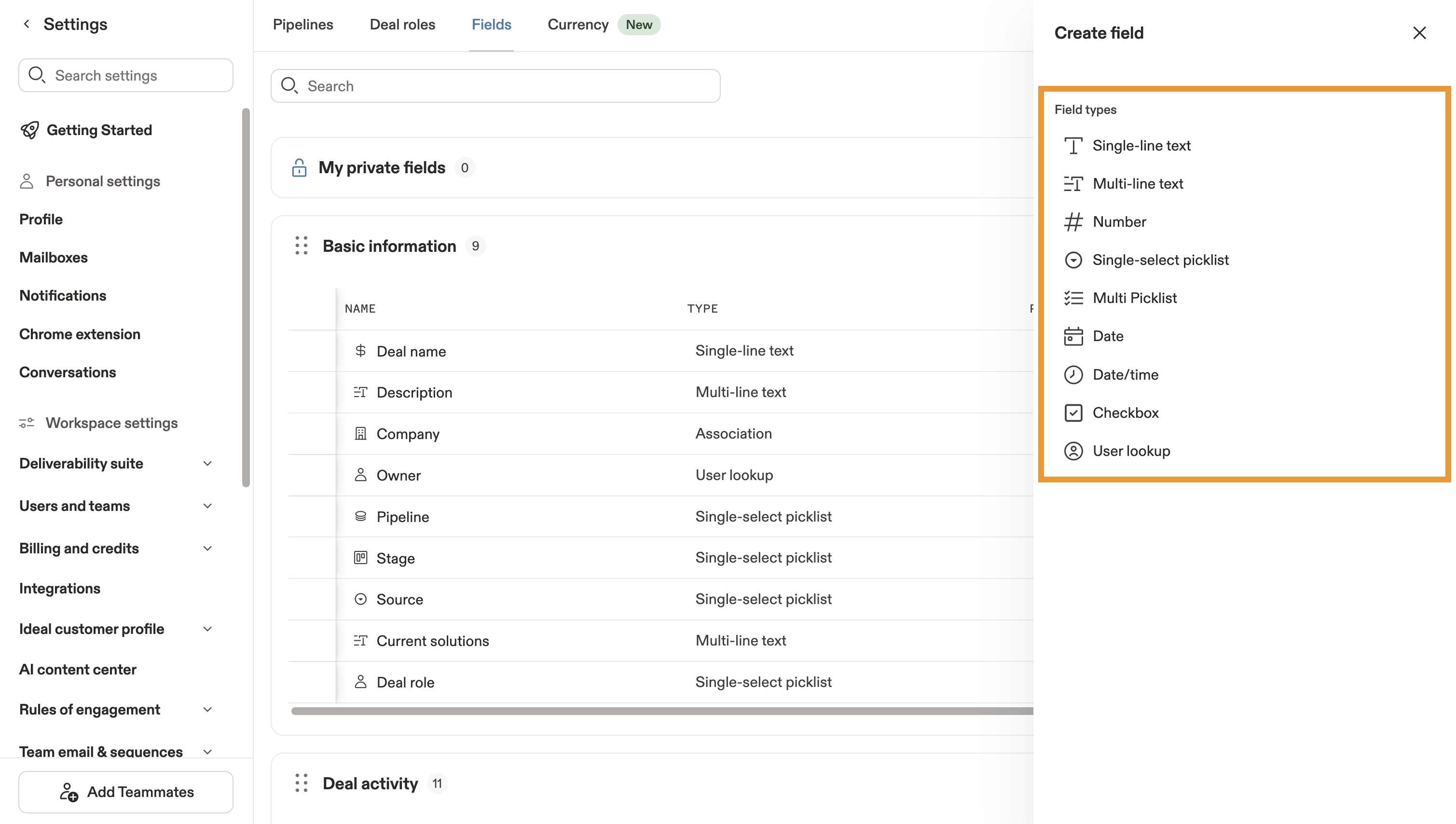Screen dimensions: 1456x824
Task: Expand the Deliverability suite section
Action: point(207,464)
